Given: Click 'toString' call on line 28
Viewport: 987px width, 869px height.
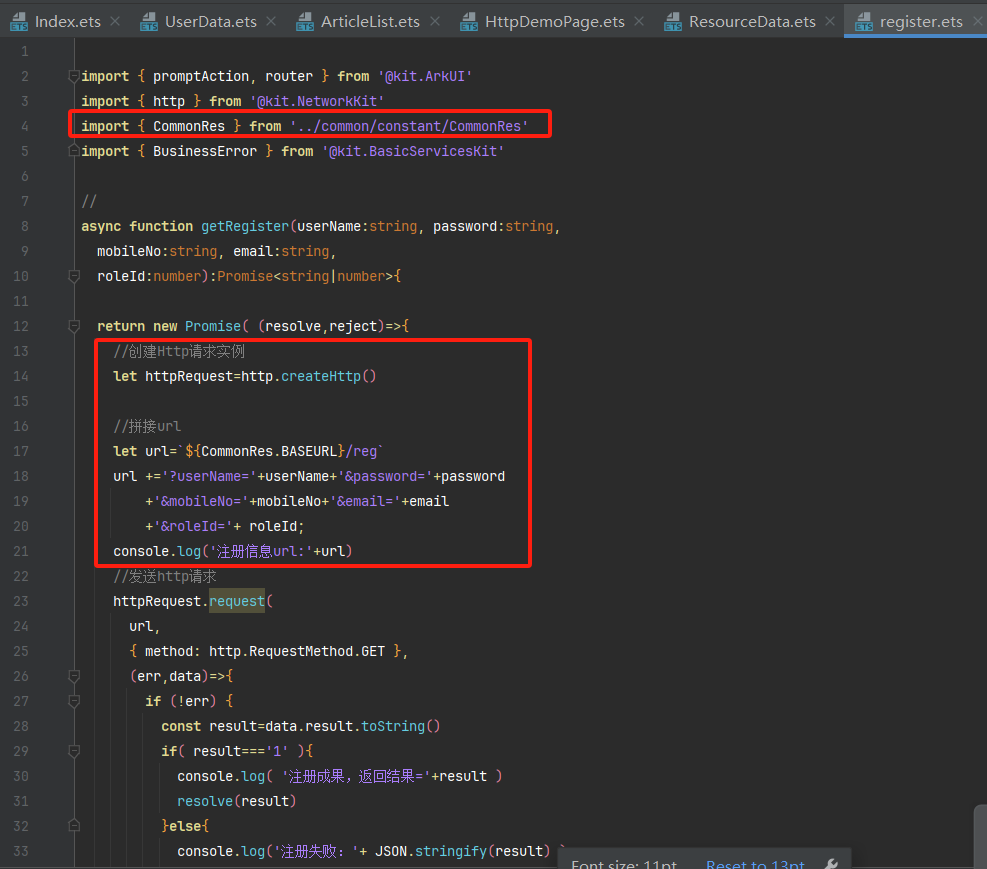Looking at the screenshot, I should 393,726.
